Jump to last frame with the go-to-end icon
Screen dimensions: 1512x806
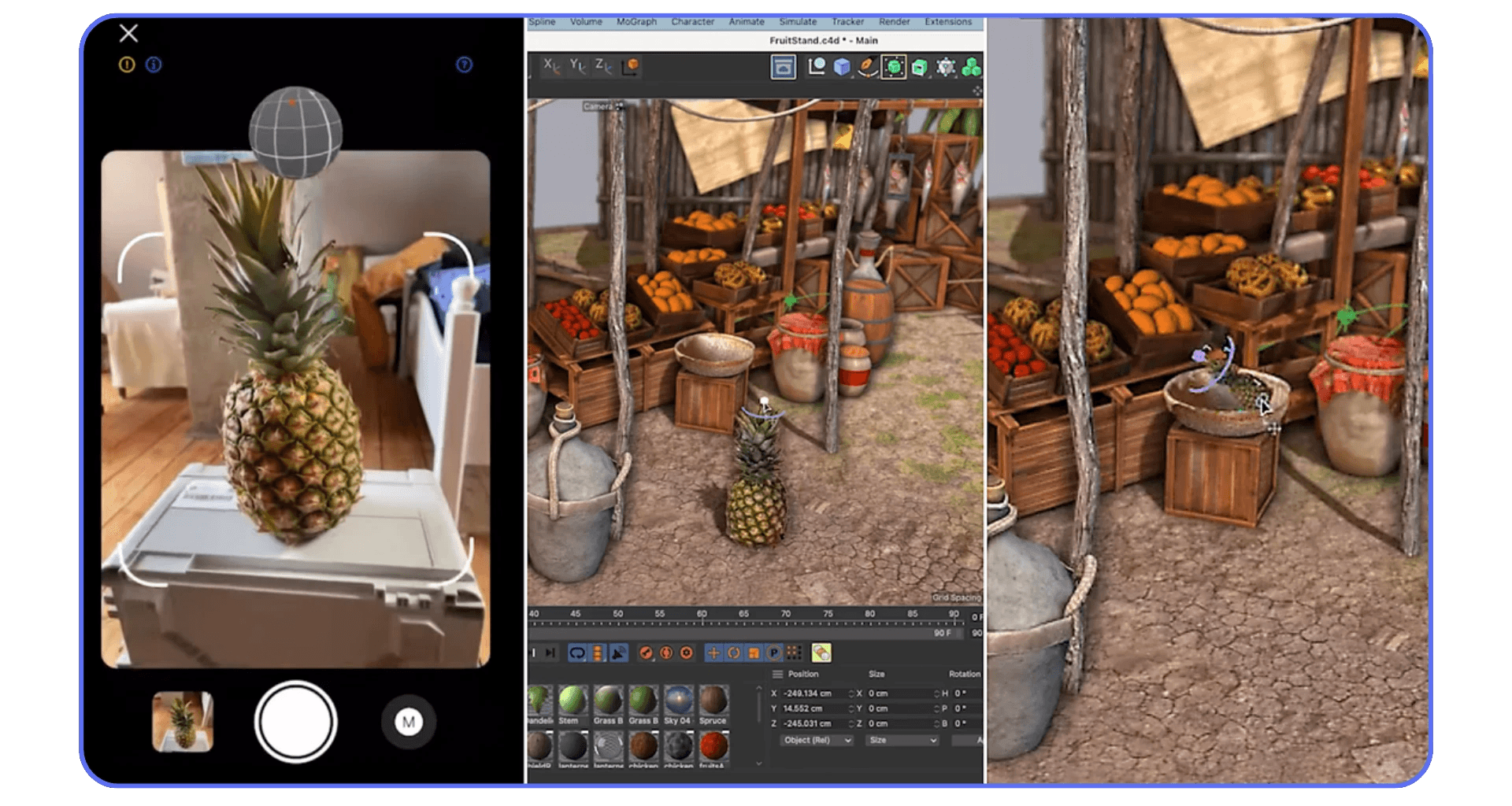click(x=549, y=653)
